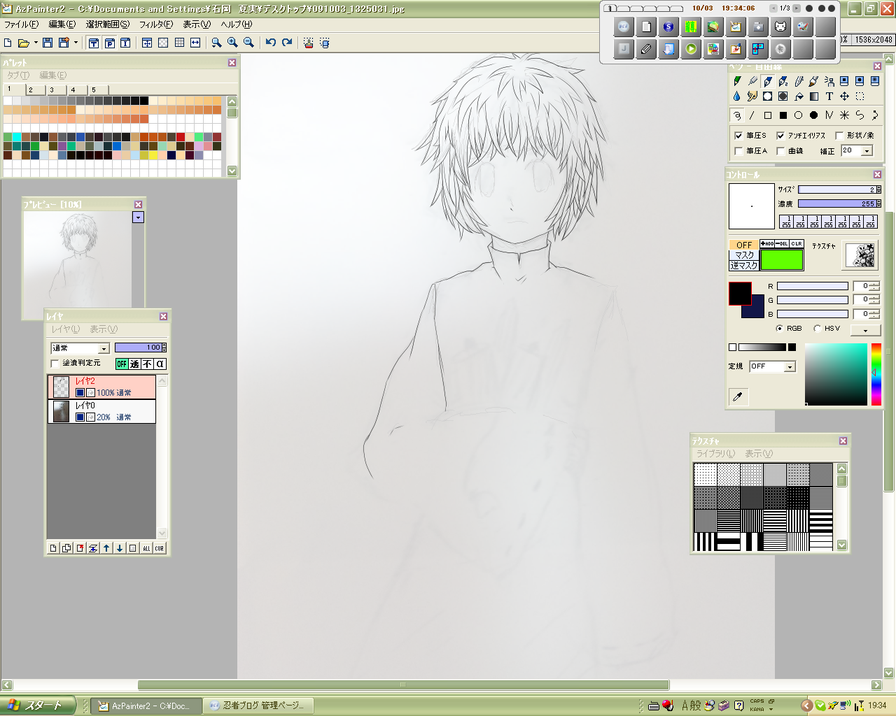The height and width of the screenshot is (716, 896).
Task: Click the mask OFF button
Action: tap(744, 245)
